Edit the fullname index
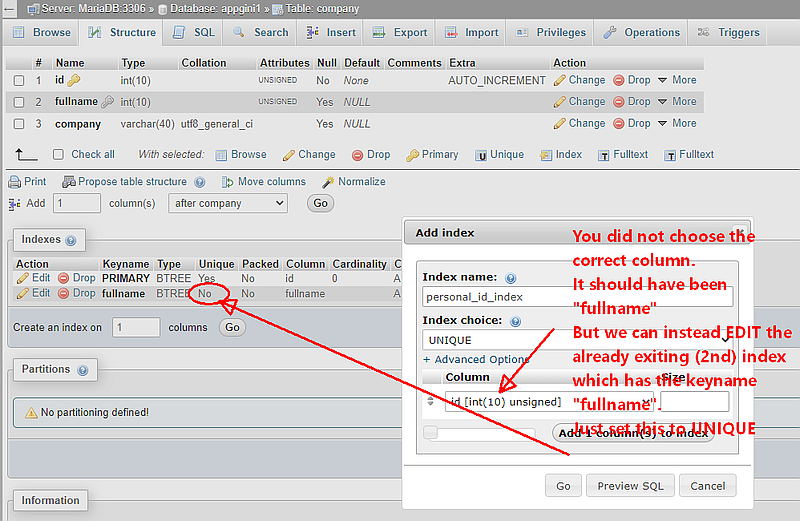This screenshot has height=521, width=800. coord(33,293)
